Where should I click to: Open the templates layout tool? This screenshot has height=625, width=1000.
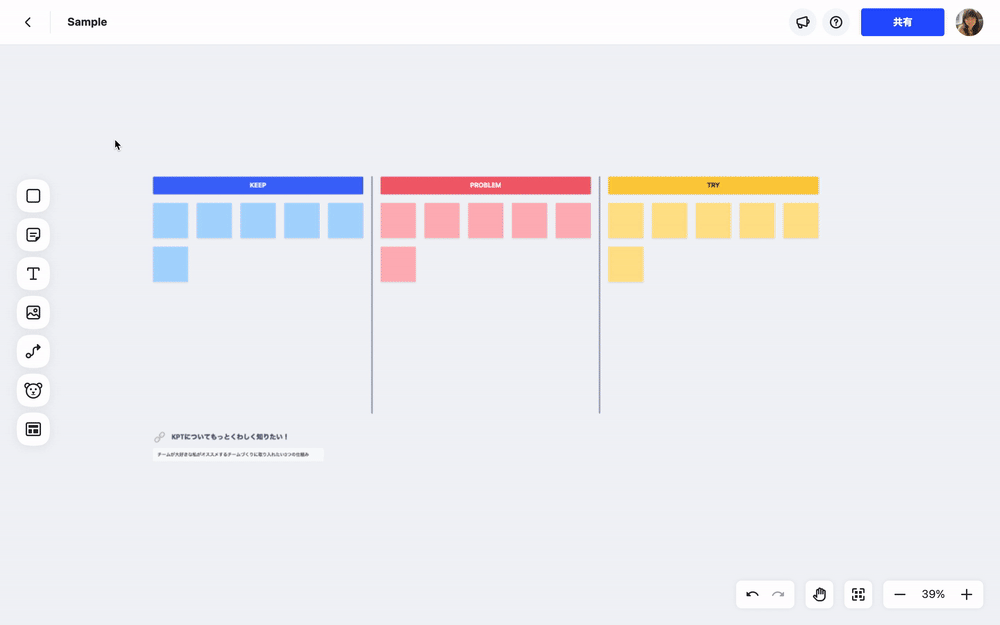tap(33, 429)
